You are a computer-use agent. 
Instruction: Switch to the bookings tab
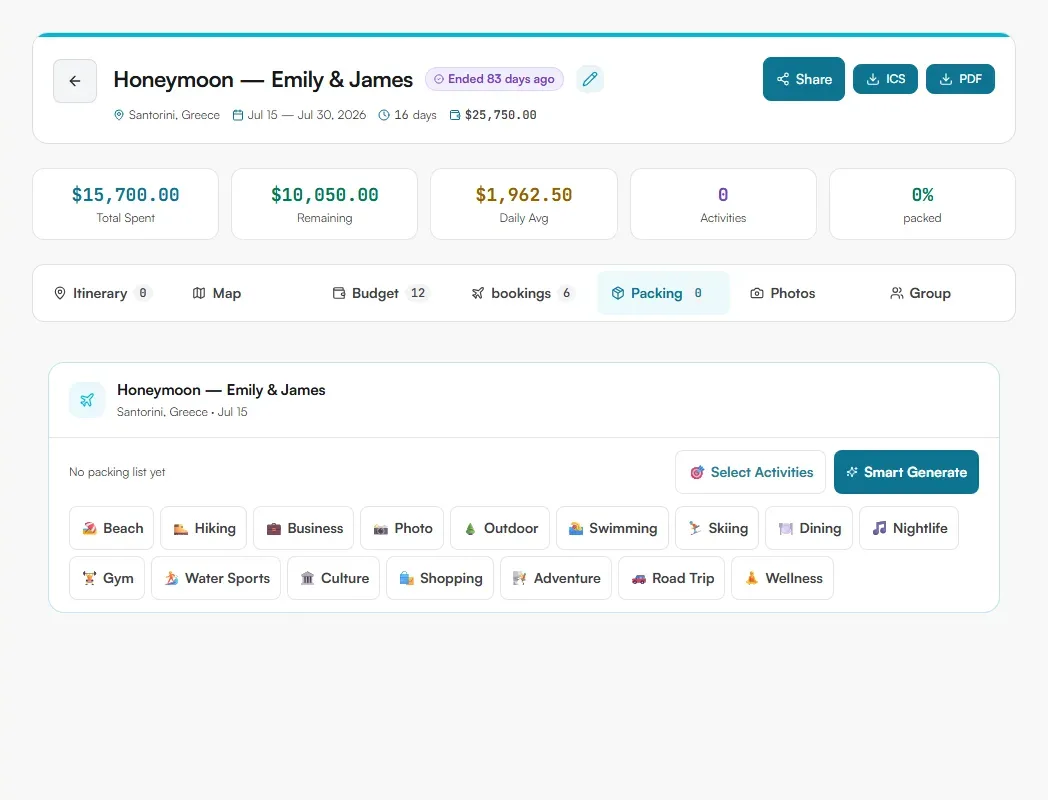coord(523,293)
